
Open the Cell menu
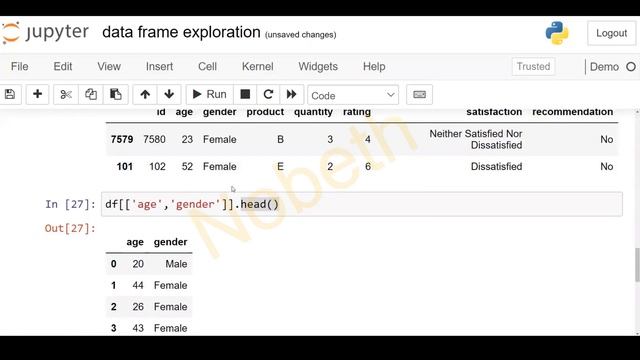coord(207,67)
